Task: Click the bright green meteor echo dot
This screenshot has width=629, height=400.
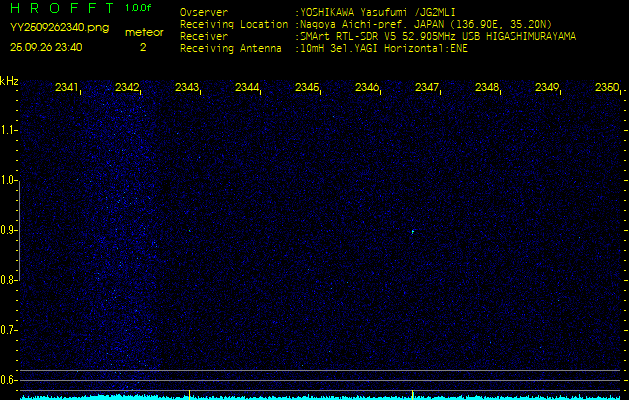Action: [412, 232]
